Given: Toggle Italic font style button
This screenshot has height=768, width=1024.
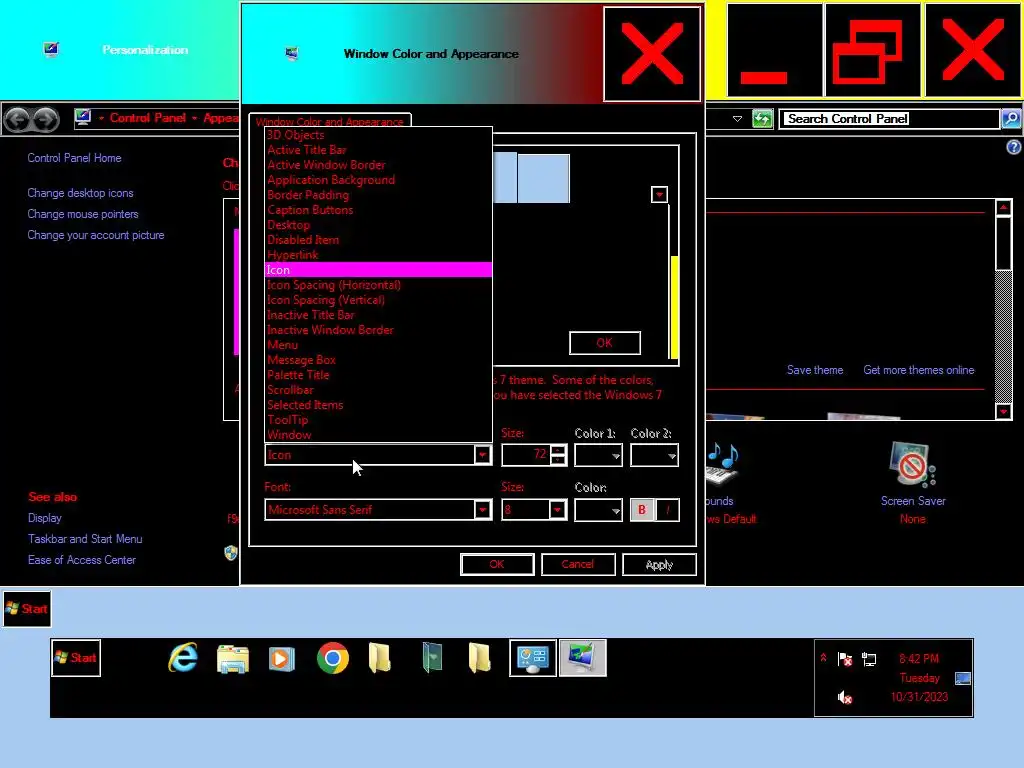Looking at the screenshot, I should point(667,510).
